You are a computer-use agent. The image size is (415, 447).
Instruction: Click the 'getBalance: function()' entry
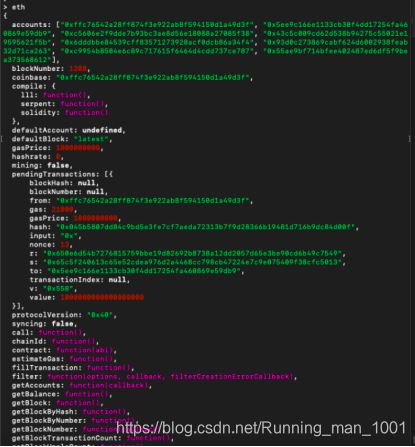tap(62, 394)
